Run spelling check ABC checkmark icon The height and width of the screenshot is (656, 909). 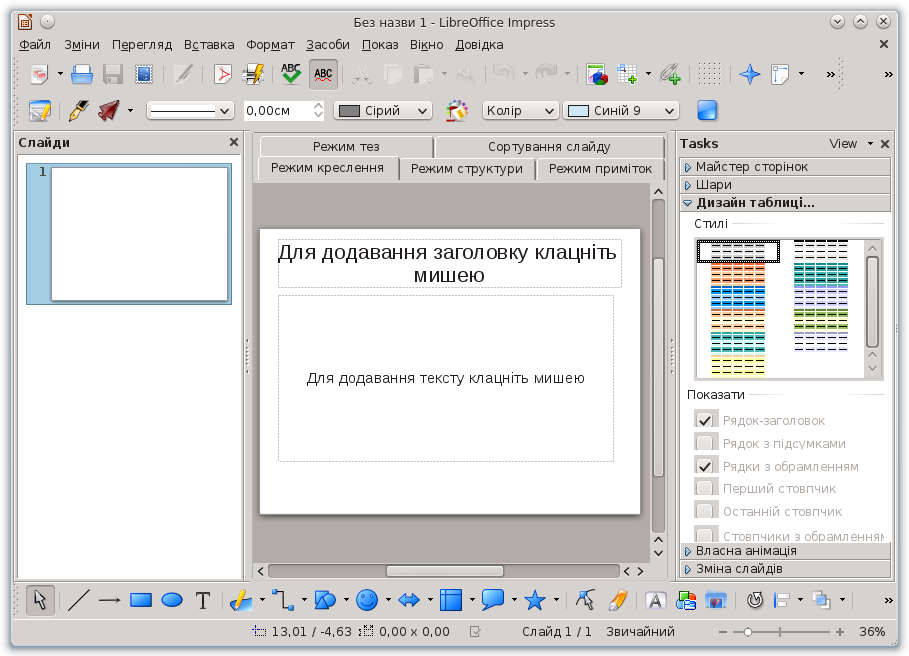click(x=291, y=74)
